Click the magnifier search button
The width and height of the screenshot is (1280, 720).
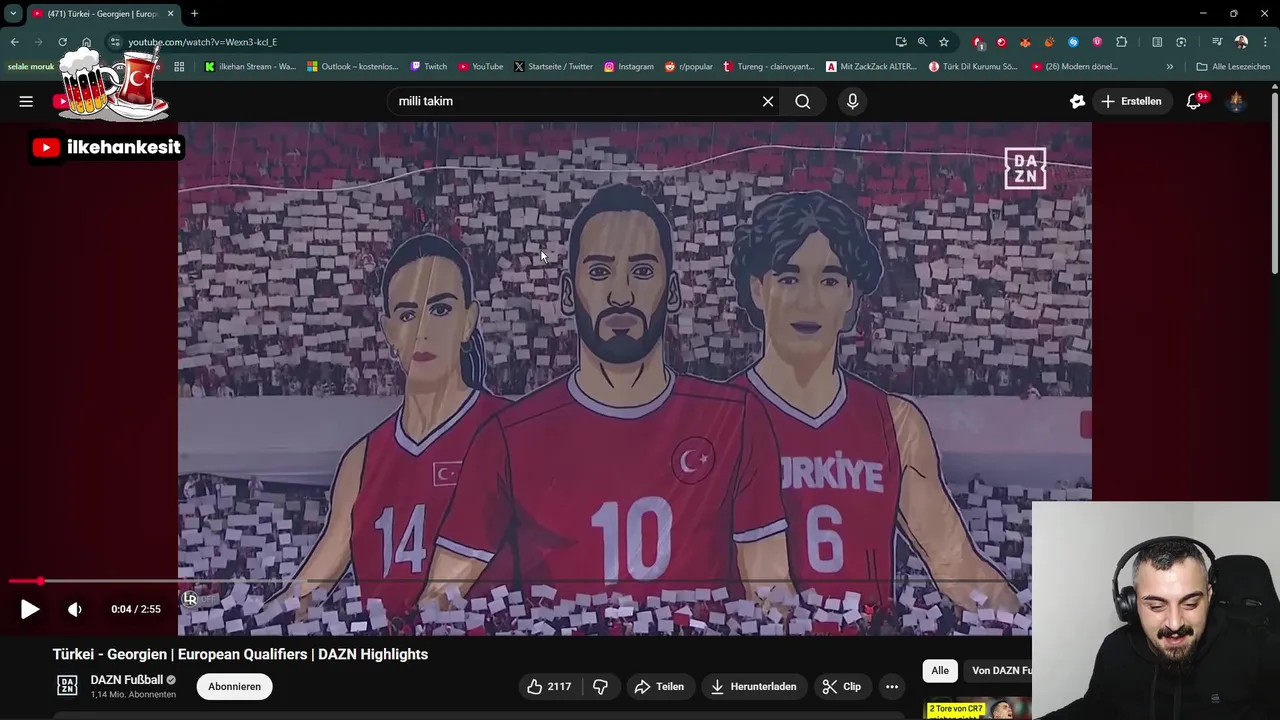point(802,101)
